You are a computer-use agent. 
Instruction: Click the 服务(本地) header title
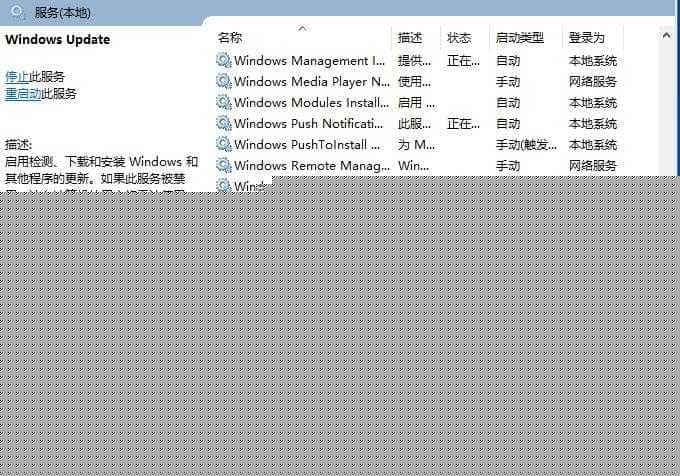click(63, 12)
